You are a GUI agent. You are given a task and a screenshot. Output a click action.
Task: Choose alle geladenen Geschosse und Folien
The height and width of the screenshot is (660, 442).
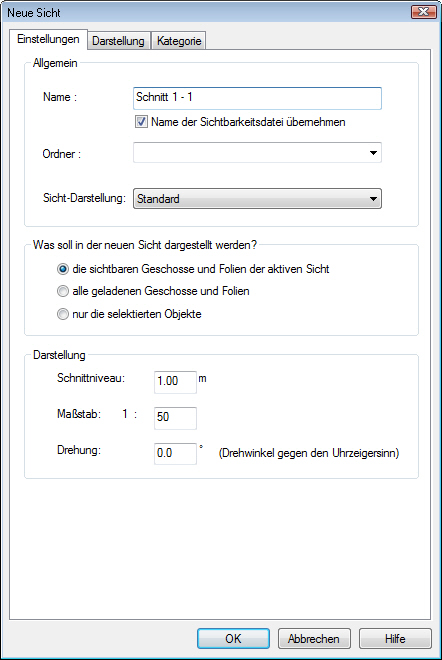coord(63,291)
